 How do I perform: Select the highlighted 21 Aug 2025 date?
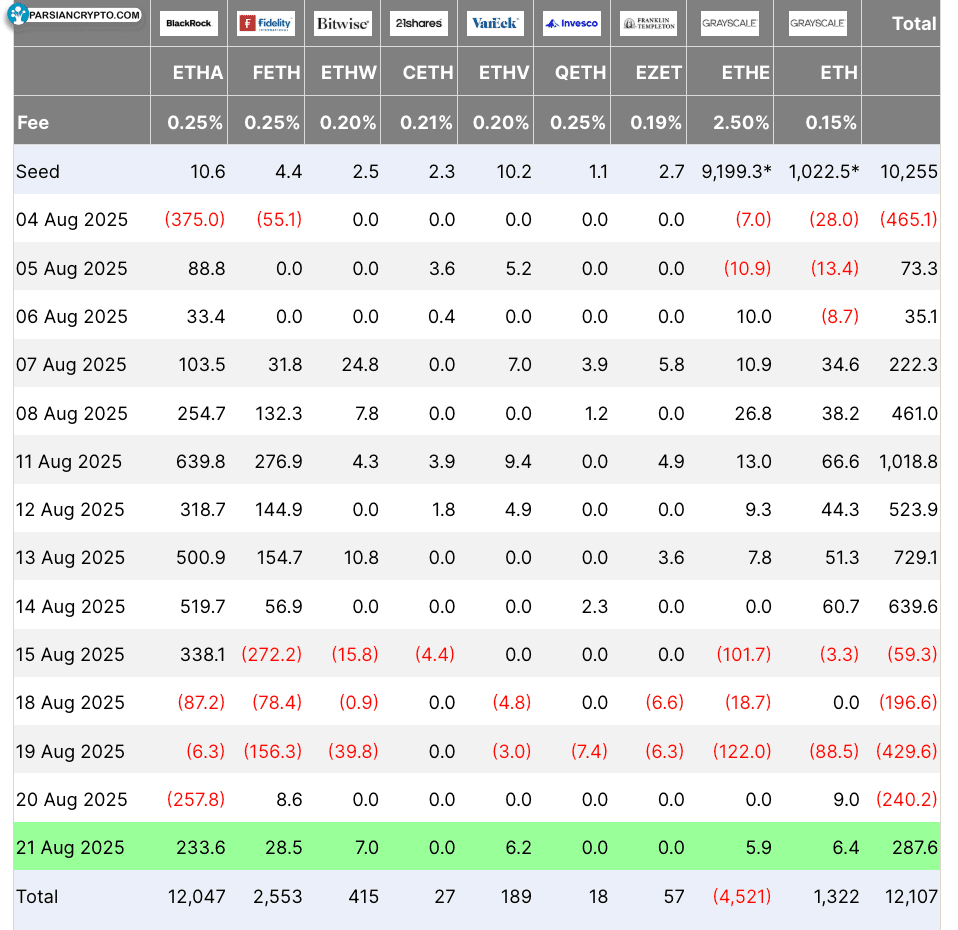coord(70,848)
